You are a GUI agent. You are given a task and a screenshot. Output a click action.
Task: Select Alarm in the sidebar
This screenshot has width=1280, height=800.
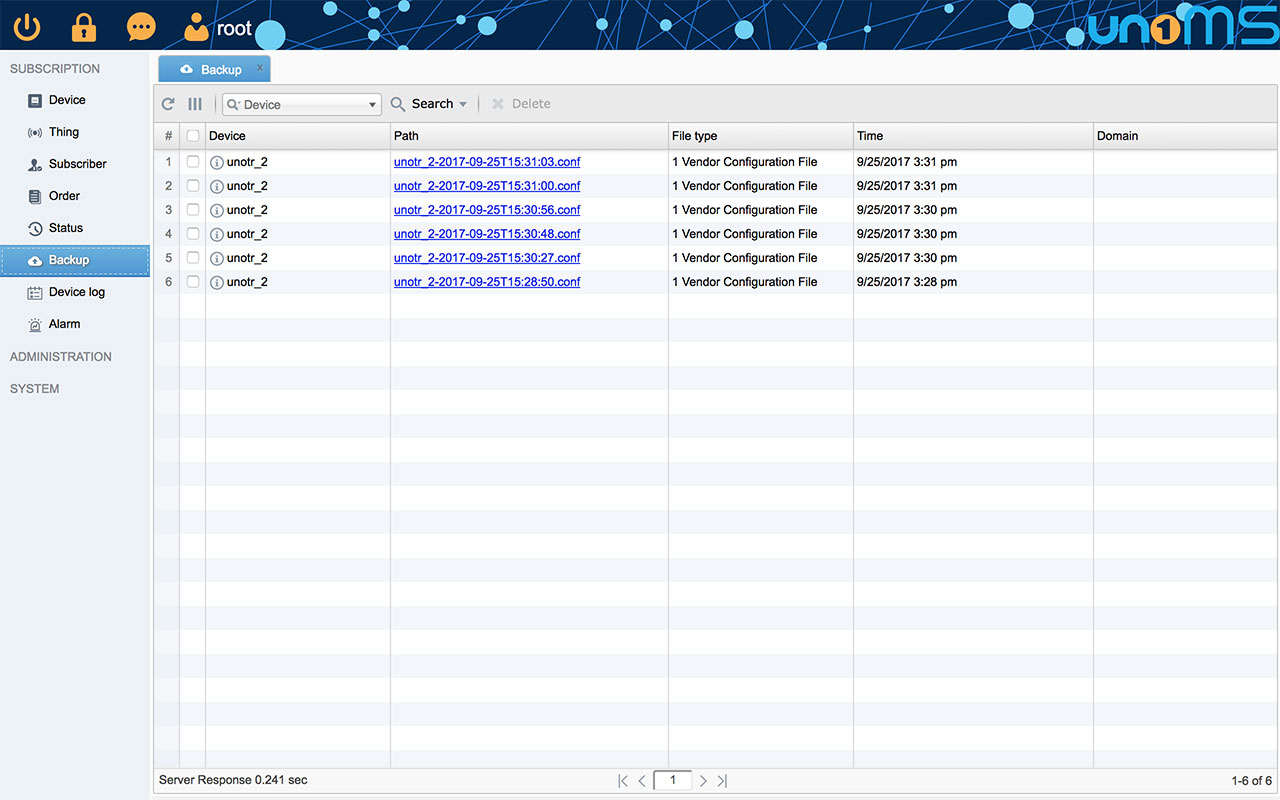click(64, 324)
